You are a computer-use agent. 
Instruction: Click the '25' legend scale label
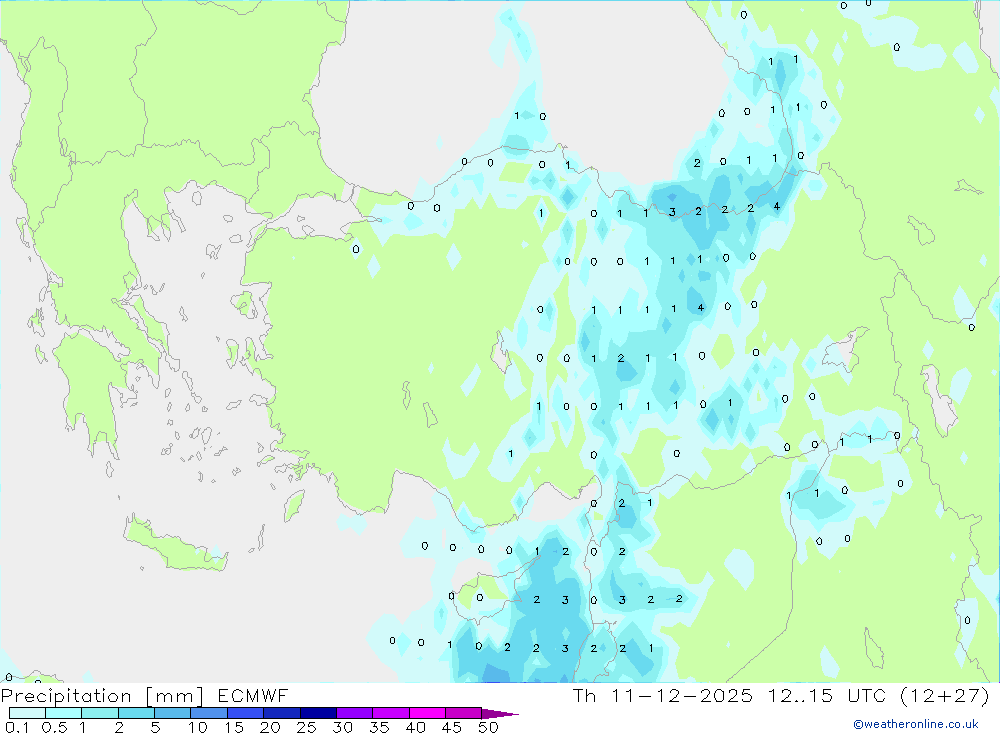pos(306,727)
